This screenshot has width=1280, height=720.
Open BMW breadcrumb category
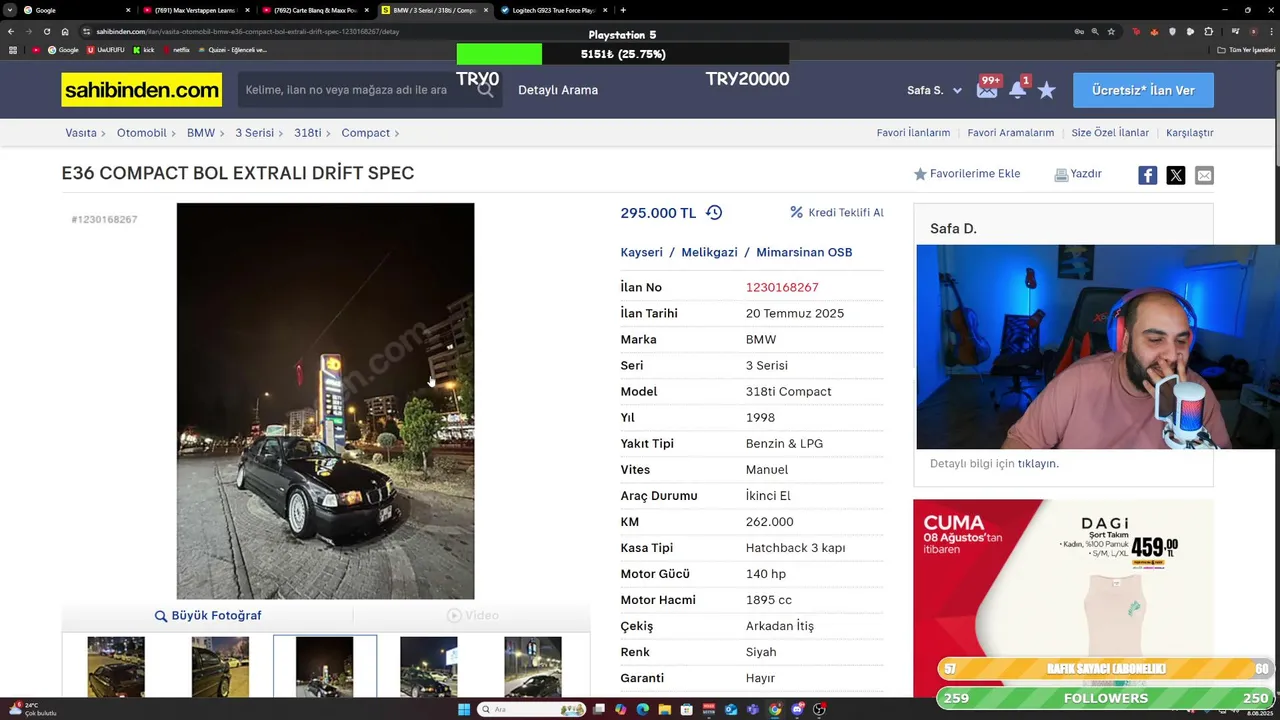pyautogui.click(x=200, y=132)
